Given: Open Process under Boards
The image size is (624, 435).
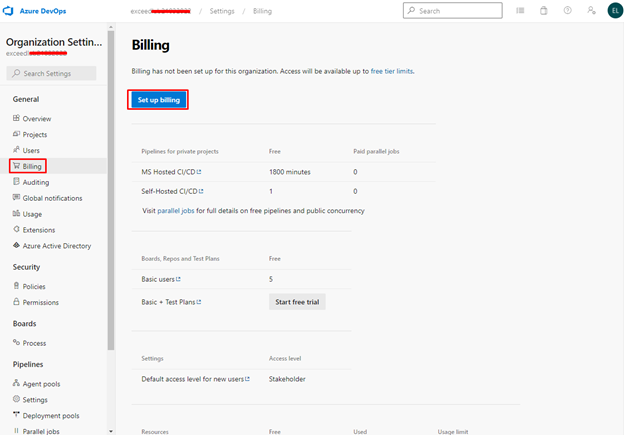Looking at the screenshot, I should (34, 343).
